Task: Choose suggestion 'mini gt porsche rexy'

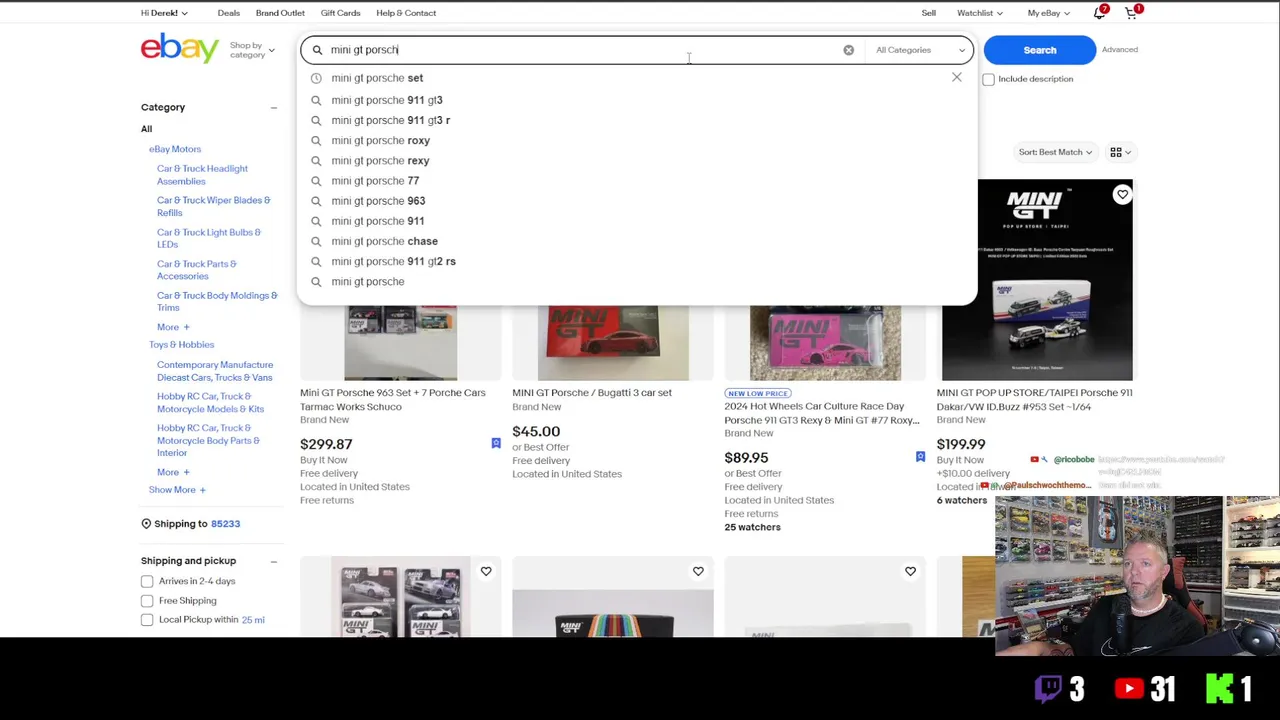Action: (380, 160)
